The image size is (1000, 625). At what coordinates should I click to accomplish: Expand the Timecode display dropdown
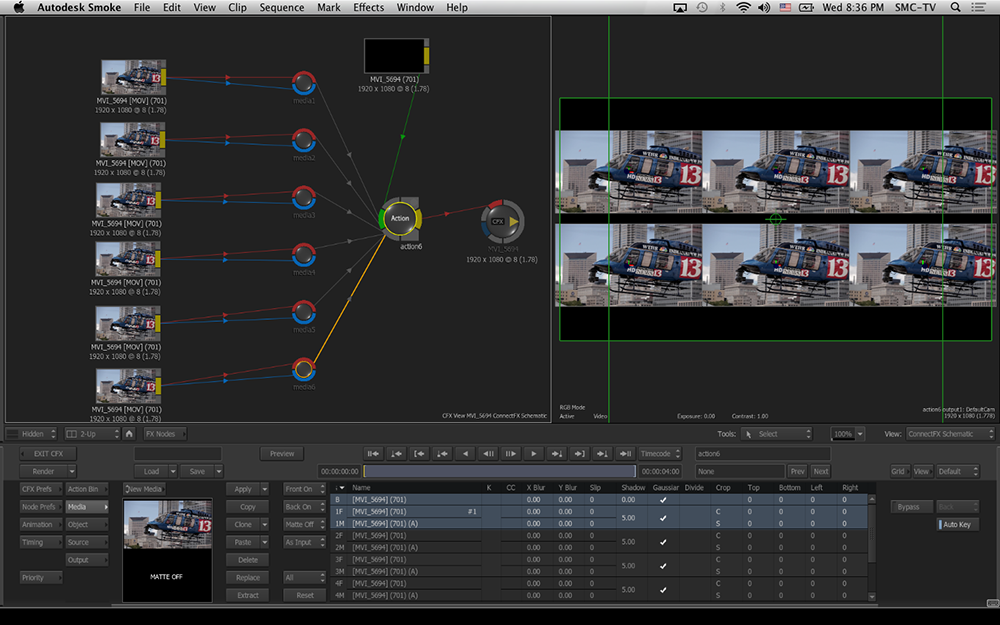tap(661, 453)
